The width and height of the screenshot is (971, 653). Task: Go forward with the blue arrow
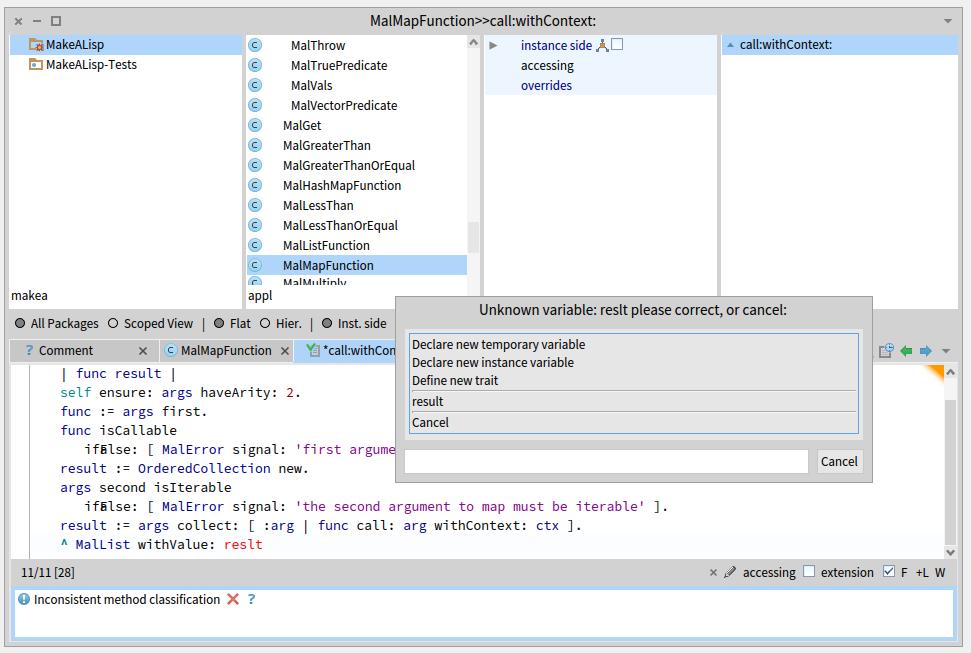[926, 351]
